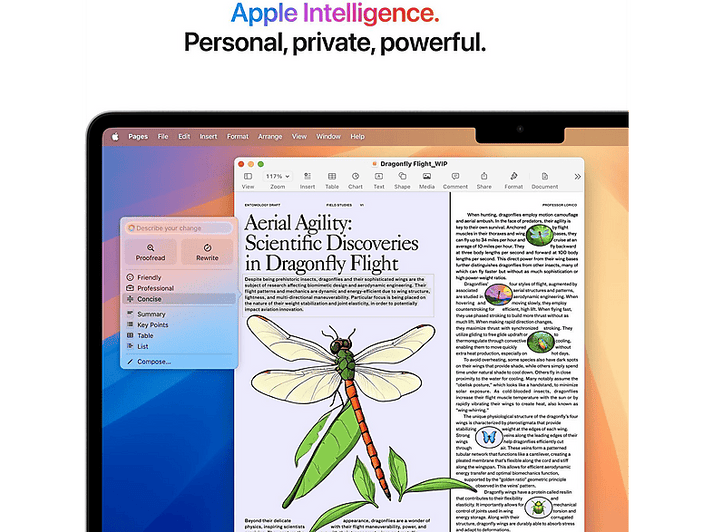Open the Share toolbar icon
713x532 pixels.
[484, 176]
